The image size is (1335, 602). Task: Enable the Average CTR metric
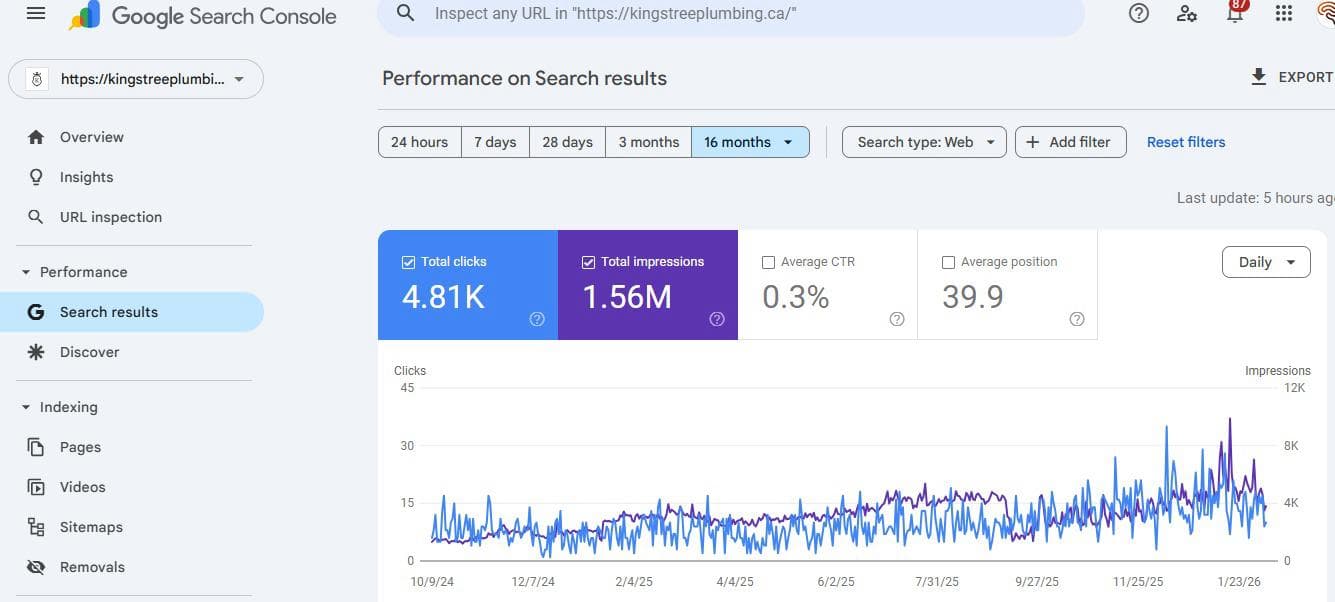768,261
